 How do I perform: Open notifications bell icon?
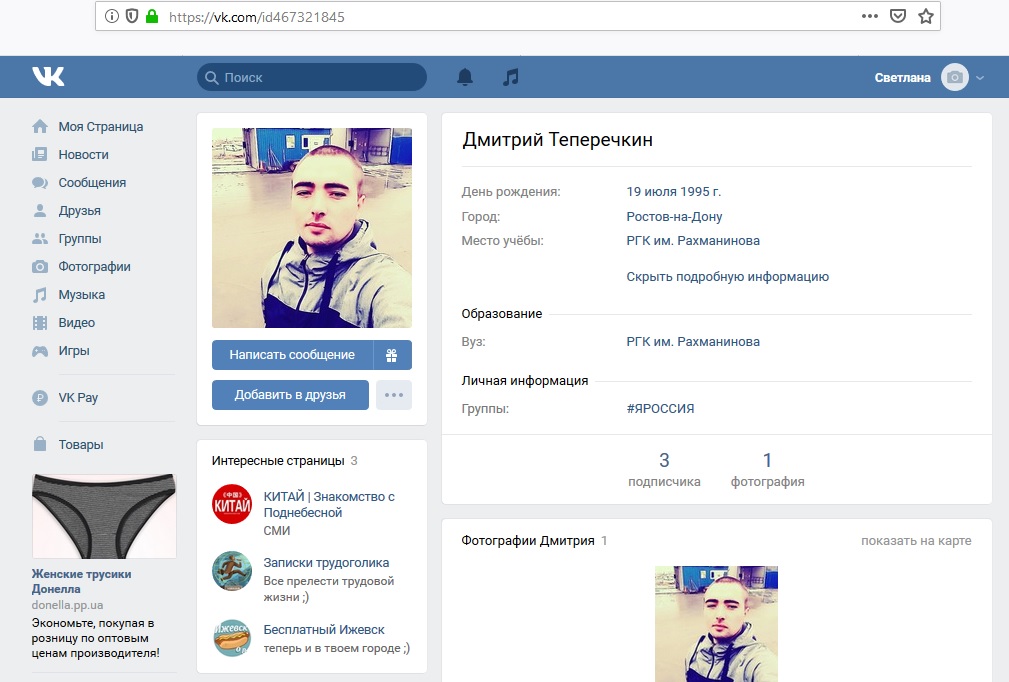(465, 77)
